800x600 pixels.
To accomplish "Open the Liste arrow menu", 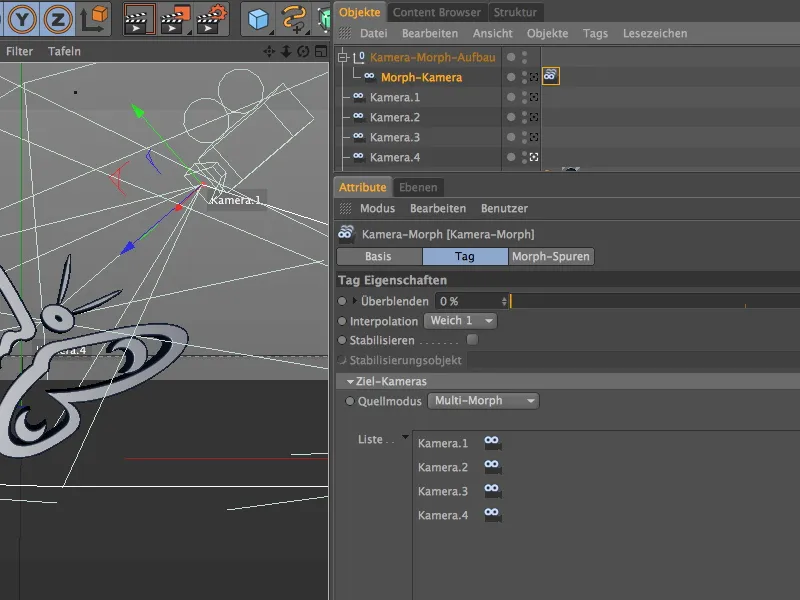I will [x=405, y=437].
